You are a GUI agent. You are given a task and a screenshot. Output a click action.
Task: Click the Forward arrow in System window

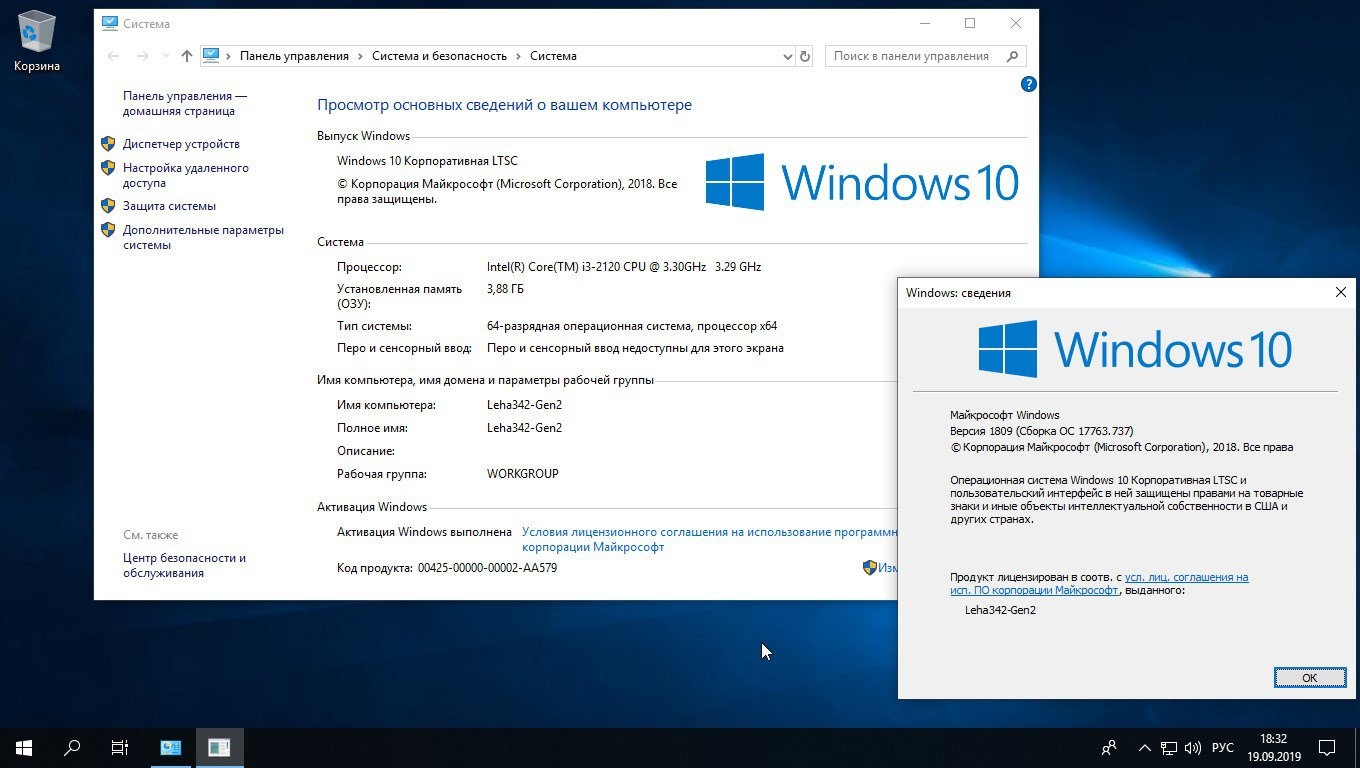143,56
